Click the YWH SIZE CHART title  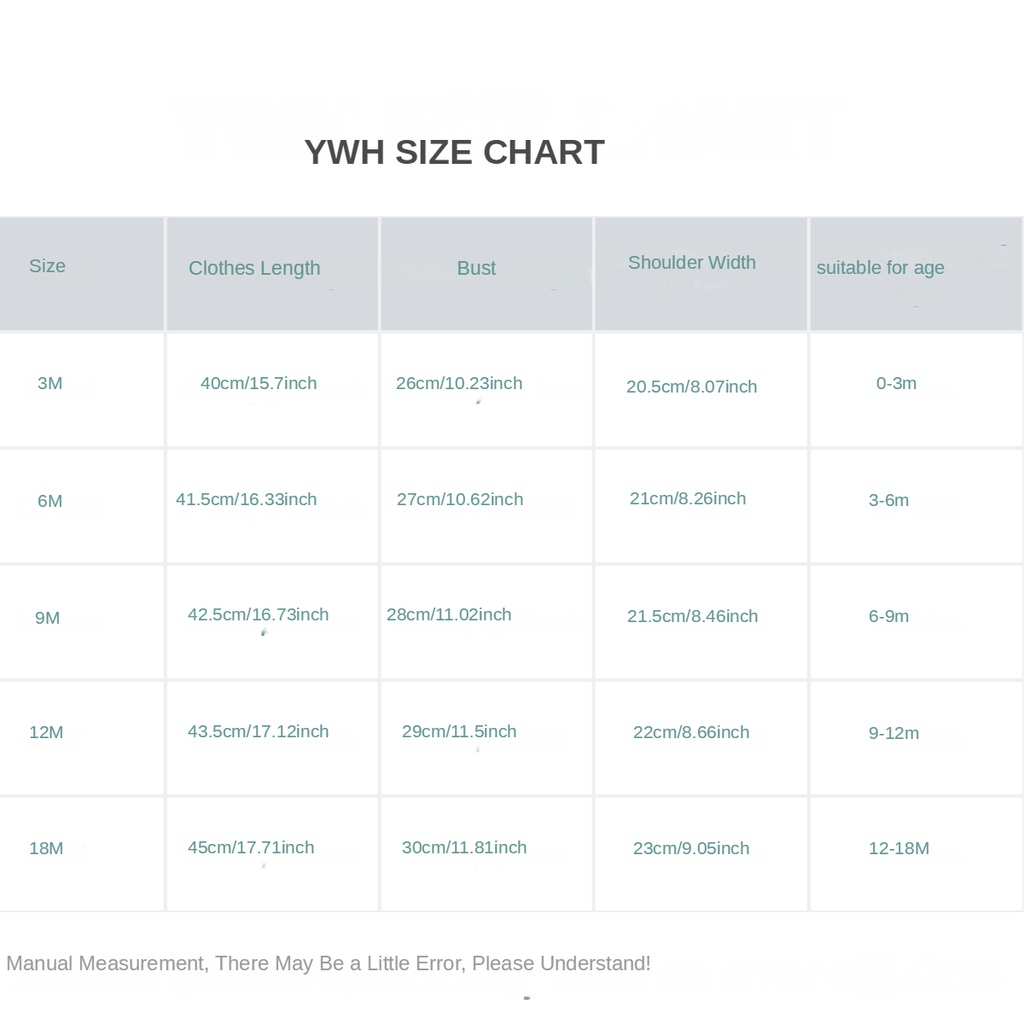[x=454, y=152]
